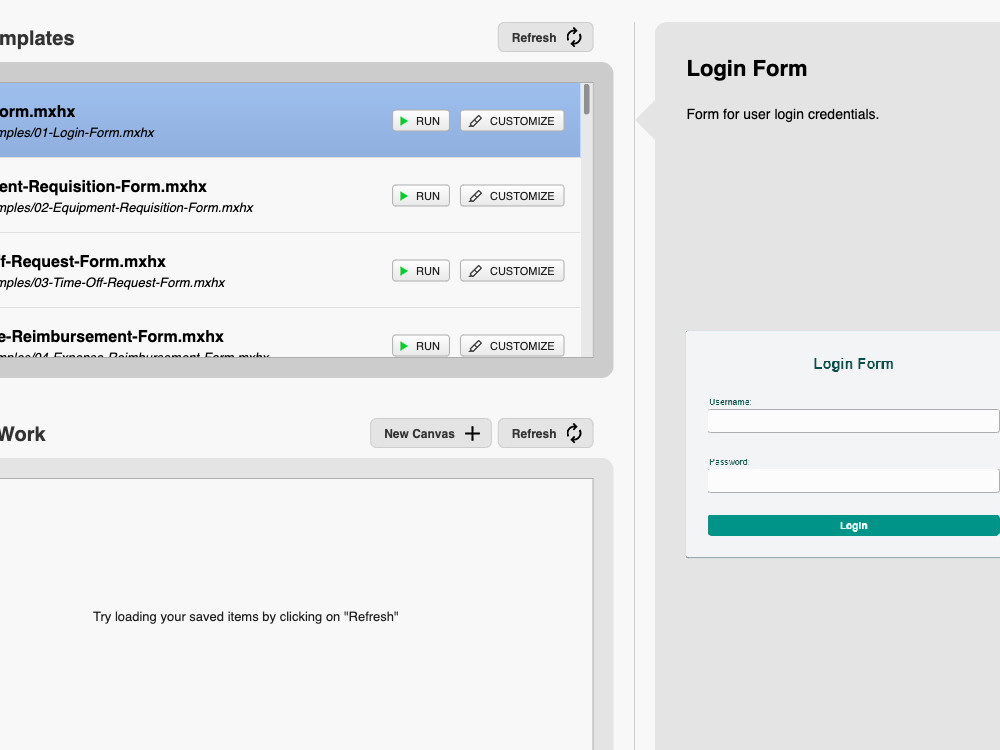
Task: Customize the Expense-Reimbursement-Form template
Action: point(512,346)
